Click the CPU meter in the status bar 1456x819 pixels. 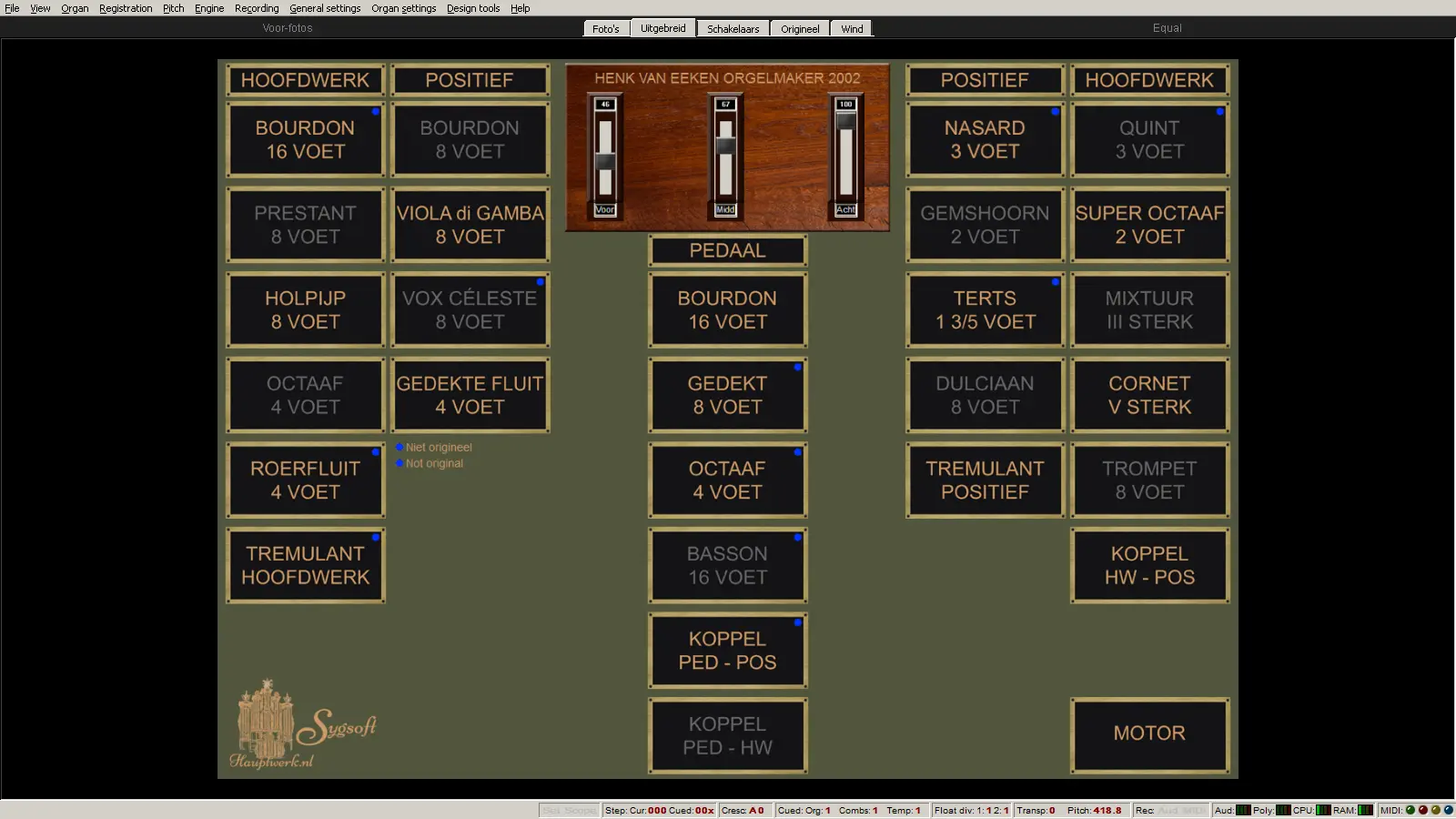click(x=1323, y=810)
